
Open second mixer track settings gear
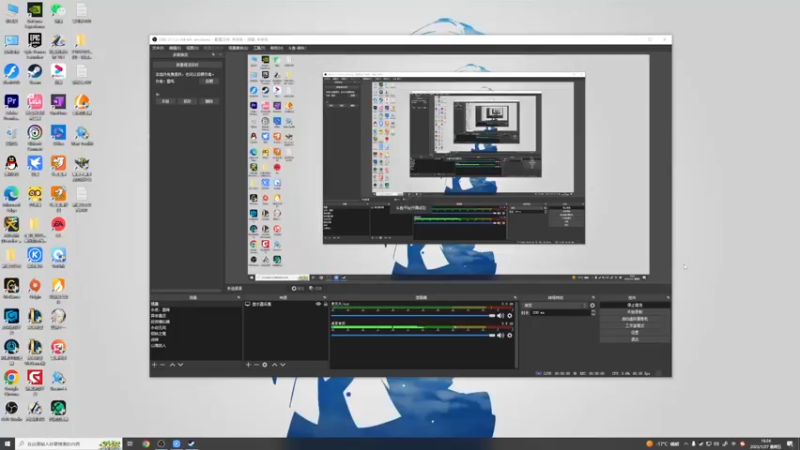click(x=510, y=335)
